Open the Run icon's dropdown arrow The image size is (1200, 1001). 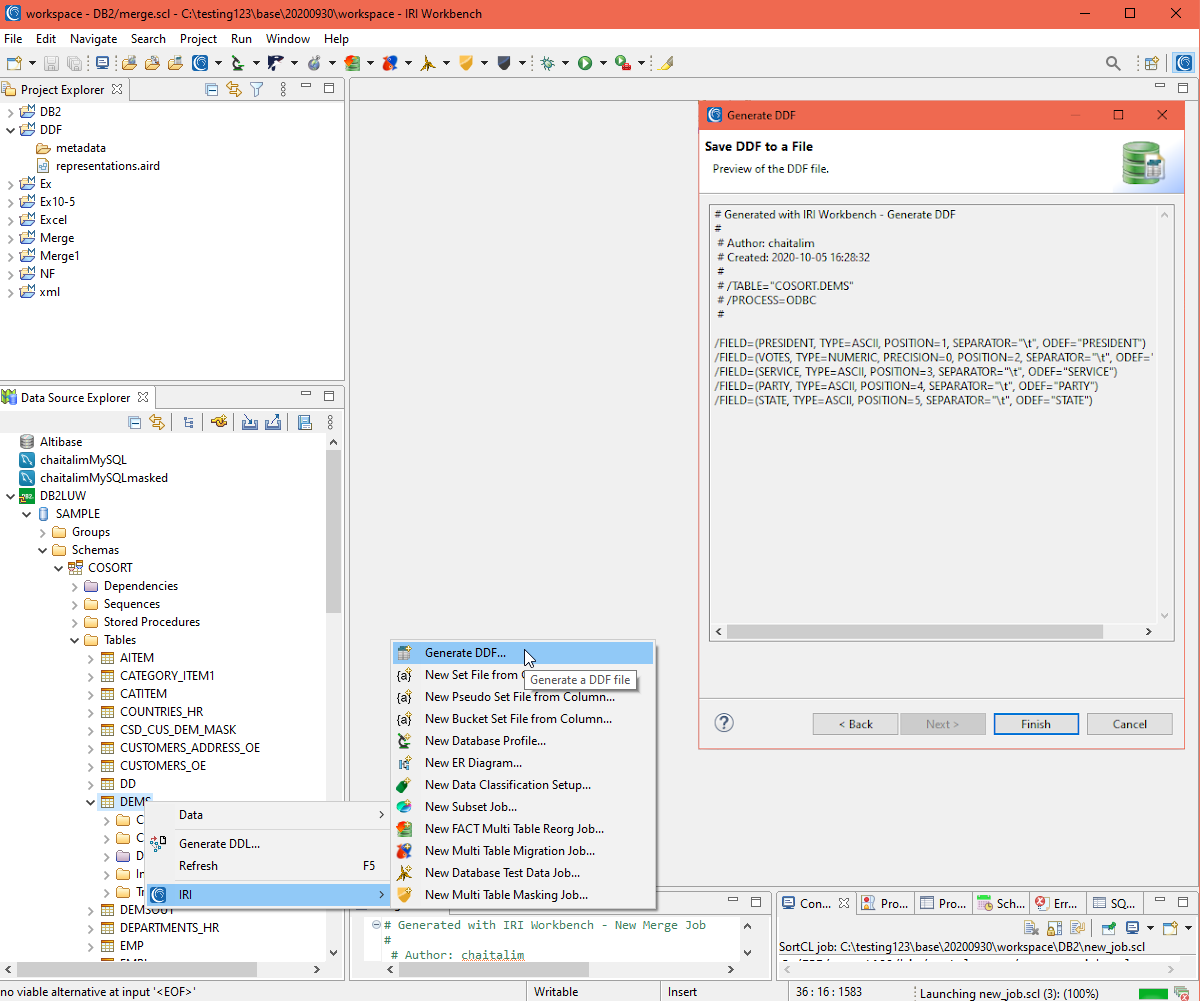pyautogui.click(x=603, y=63)
